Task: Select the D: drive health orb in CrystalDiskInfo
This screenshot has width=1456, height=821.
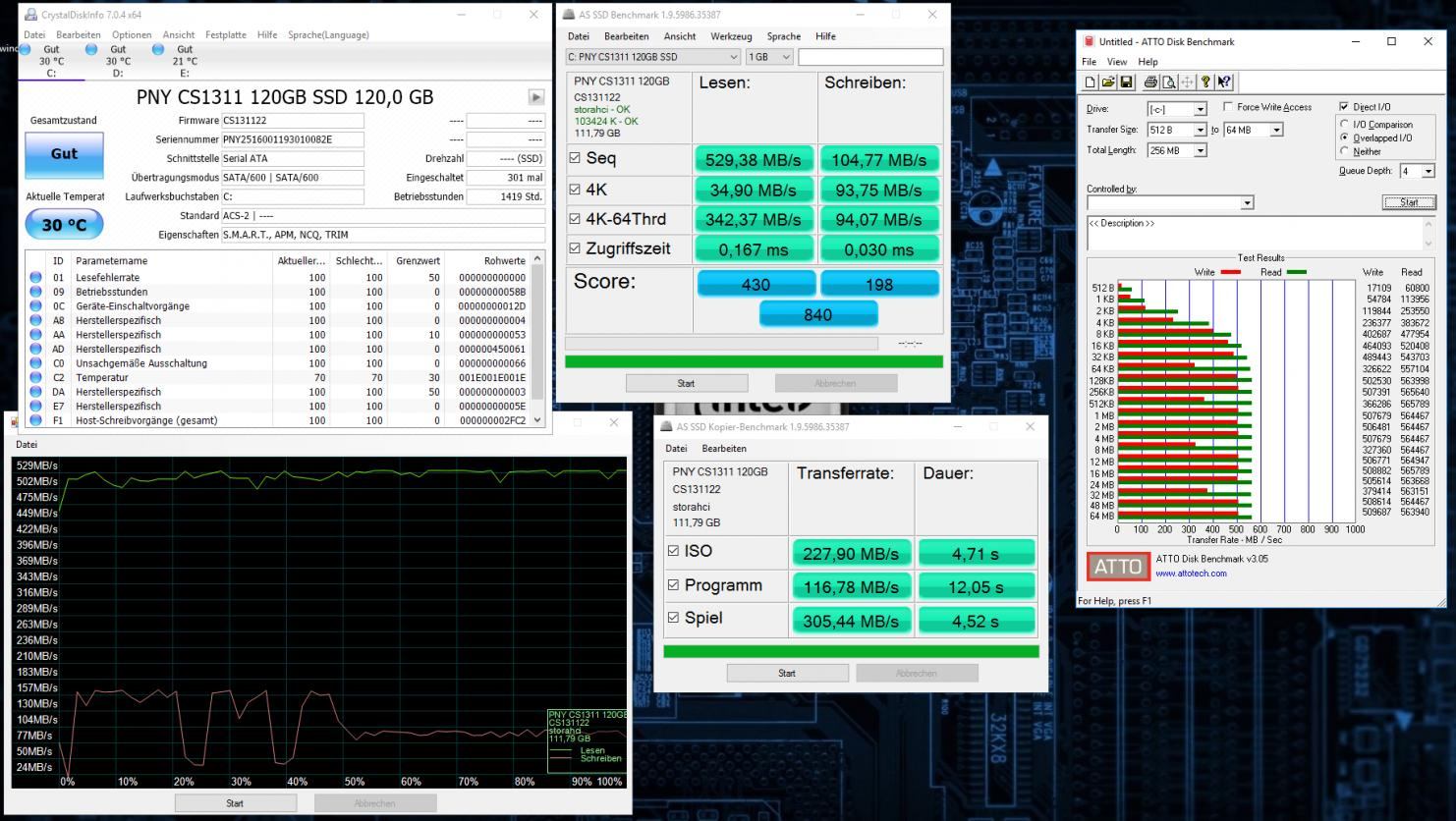Action: click(91, 49)
